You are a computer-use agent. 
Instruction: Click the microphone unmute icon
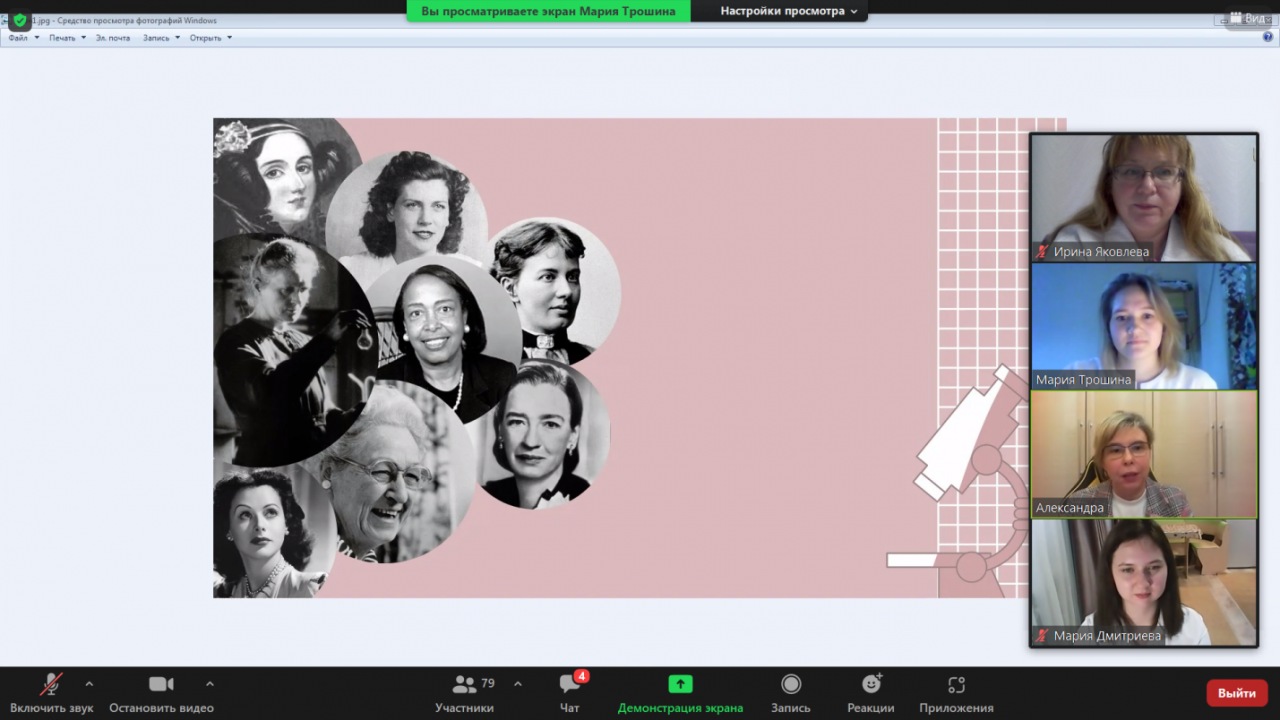point(50,684)
